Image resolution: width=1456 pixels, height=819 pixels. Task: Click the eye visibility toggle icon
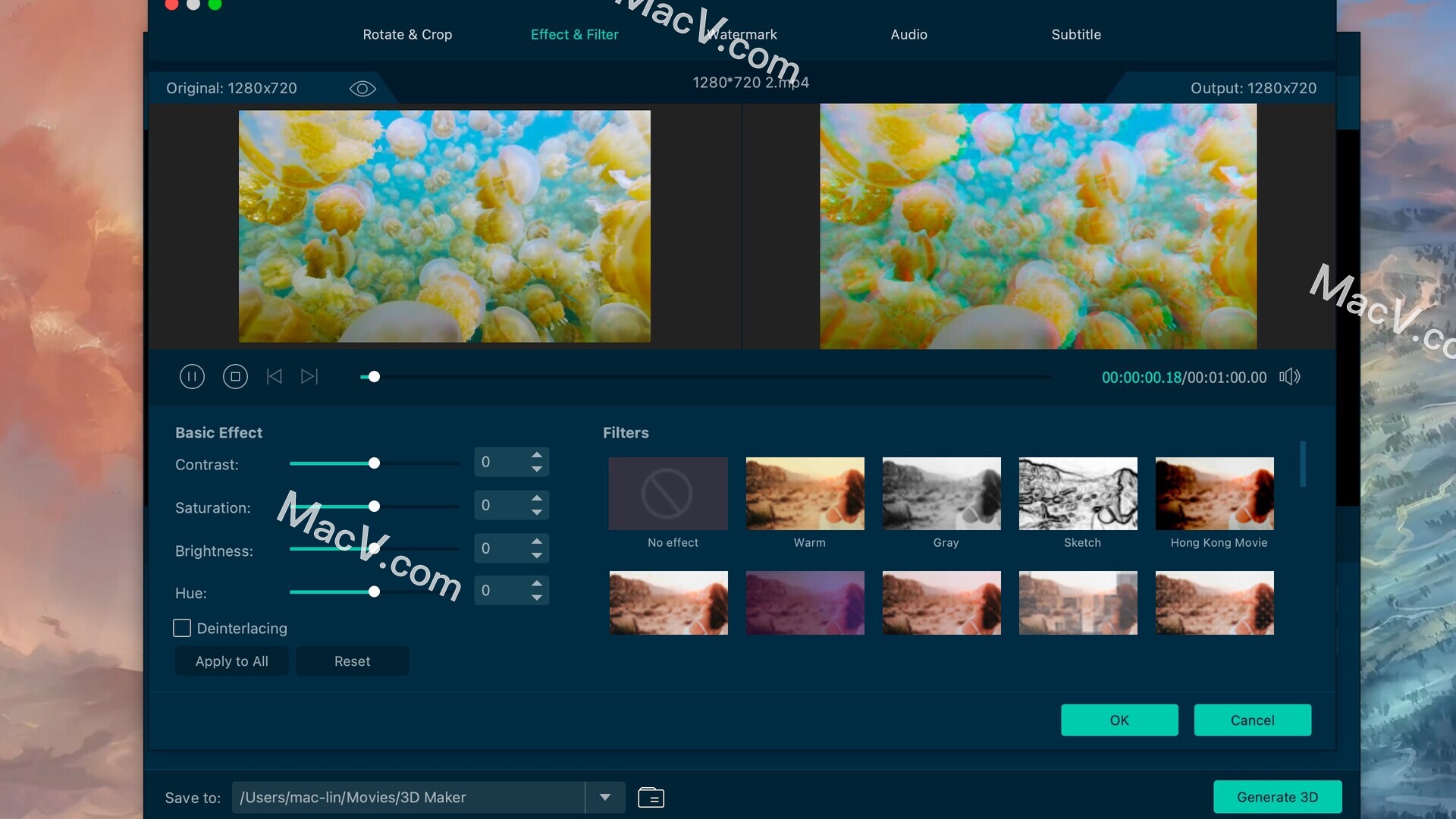[362, 88]
